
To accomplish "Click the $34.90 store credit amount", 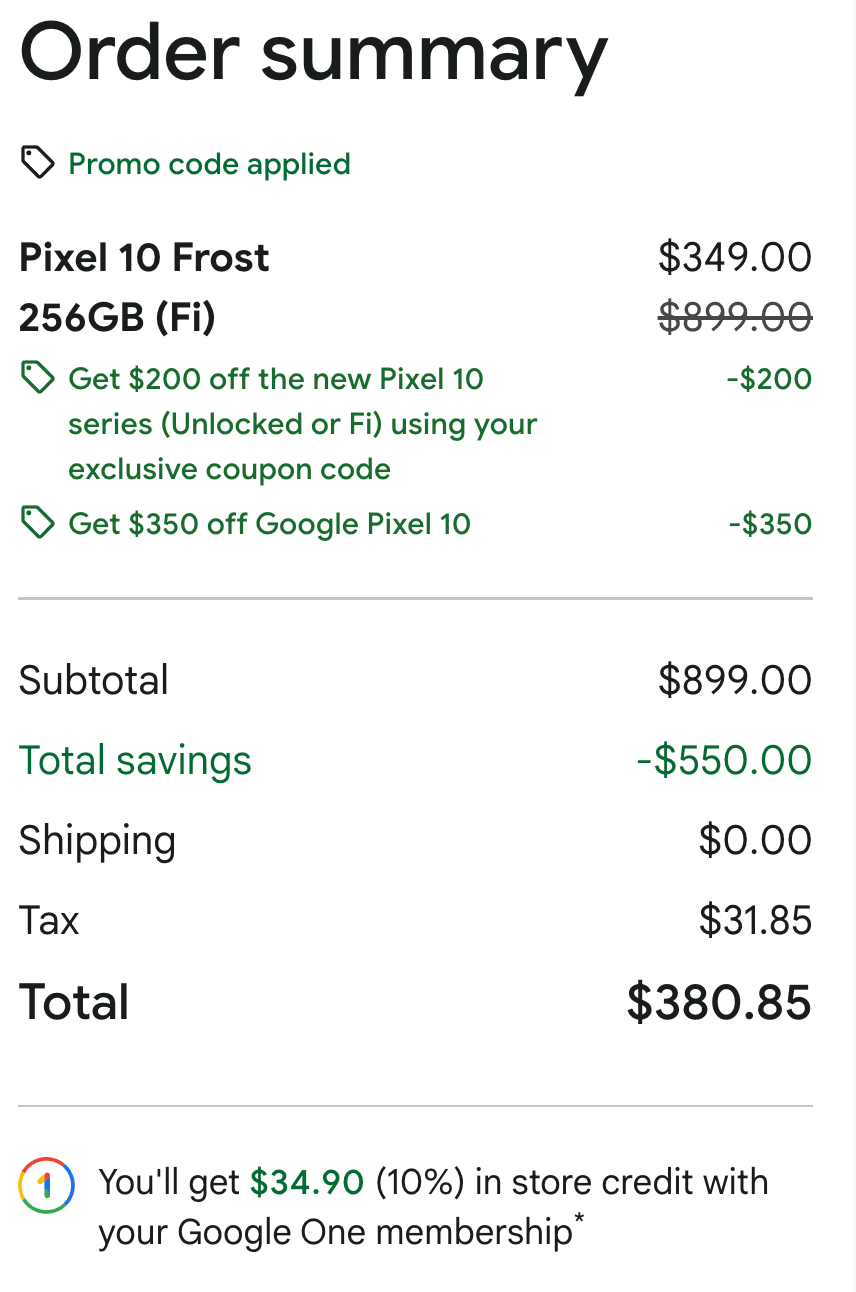I will pyautogui.click(x=306, y=1182).
